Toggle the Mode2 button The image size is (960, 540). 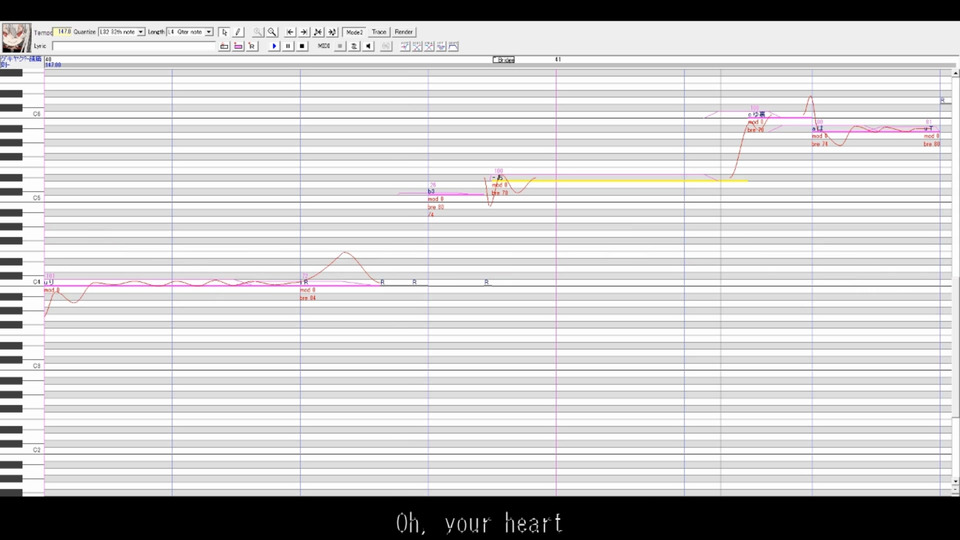(x=354, y=32)
